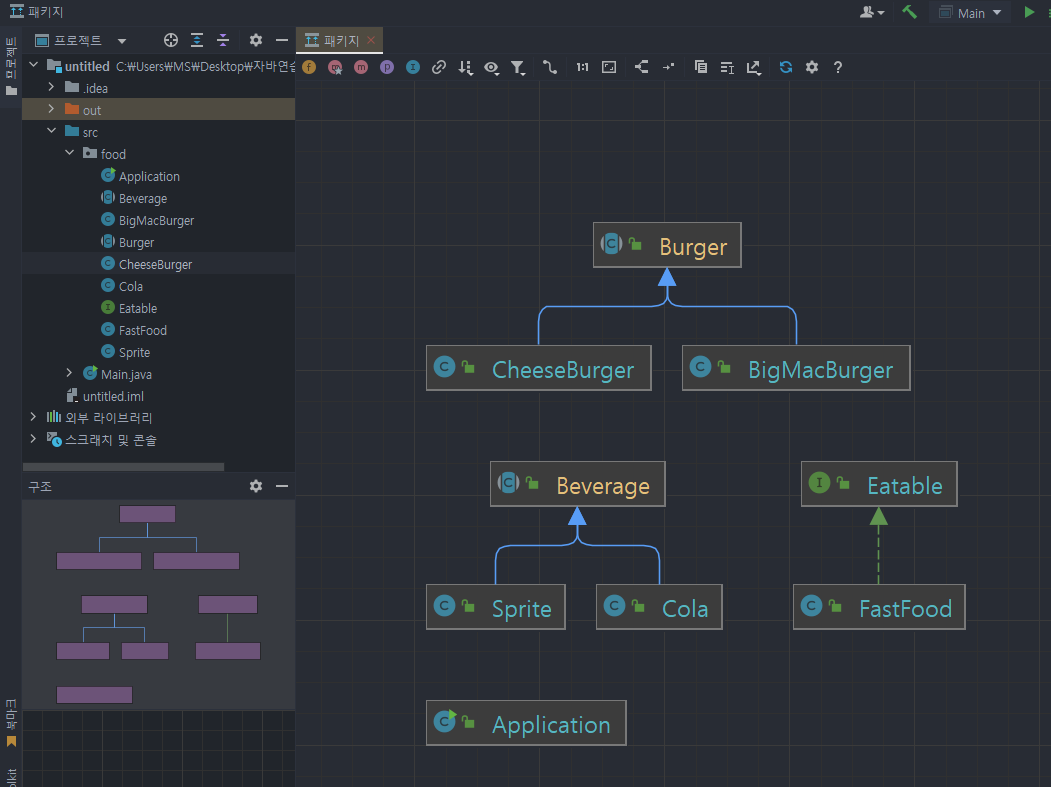
Task: Toggle the Properties display button
Action: pos(387,67)
